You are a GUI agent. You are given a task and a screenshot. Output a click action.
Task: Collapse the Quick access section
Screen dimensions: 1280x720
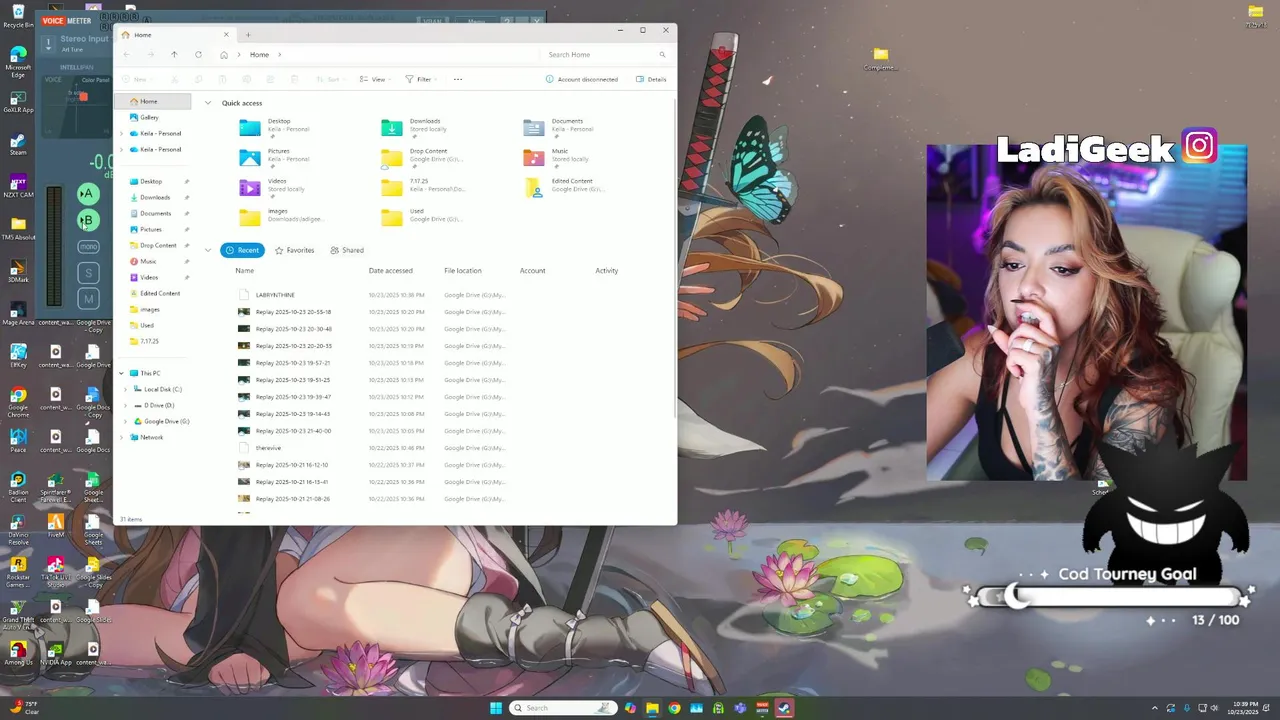click(x=208, y=103)
